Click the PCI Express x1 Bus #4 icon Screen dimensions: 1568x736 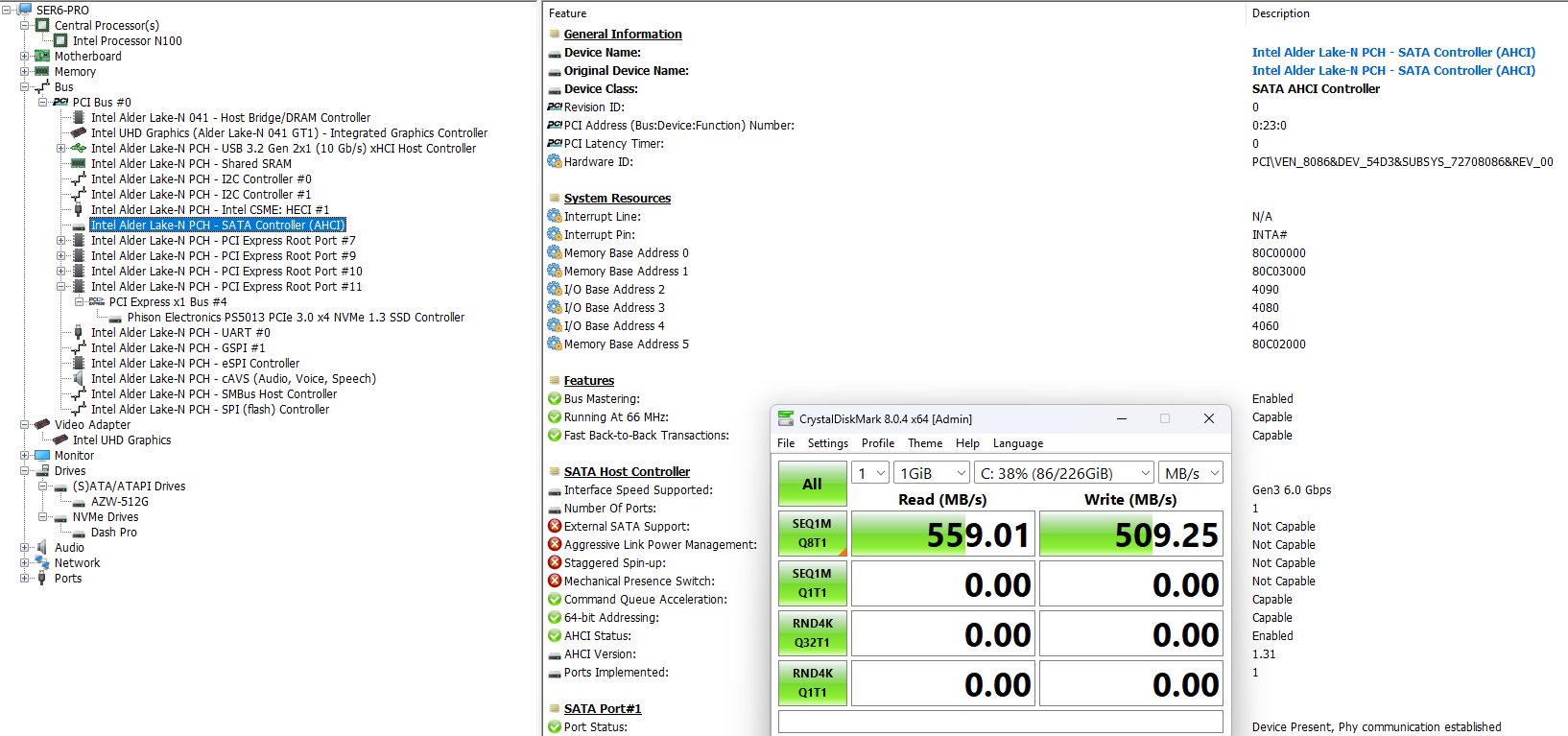[x=97, y=301]
